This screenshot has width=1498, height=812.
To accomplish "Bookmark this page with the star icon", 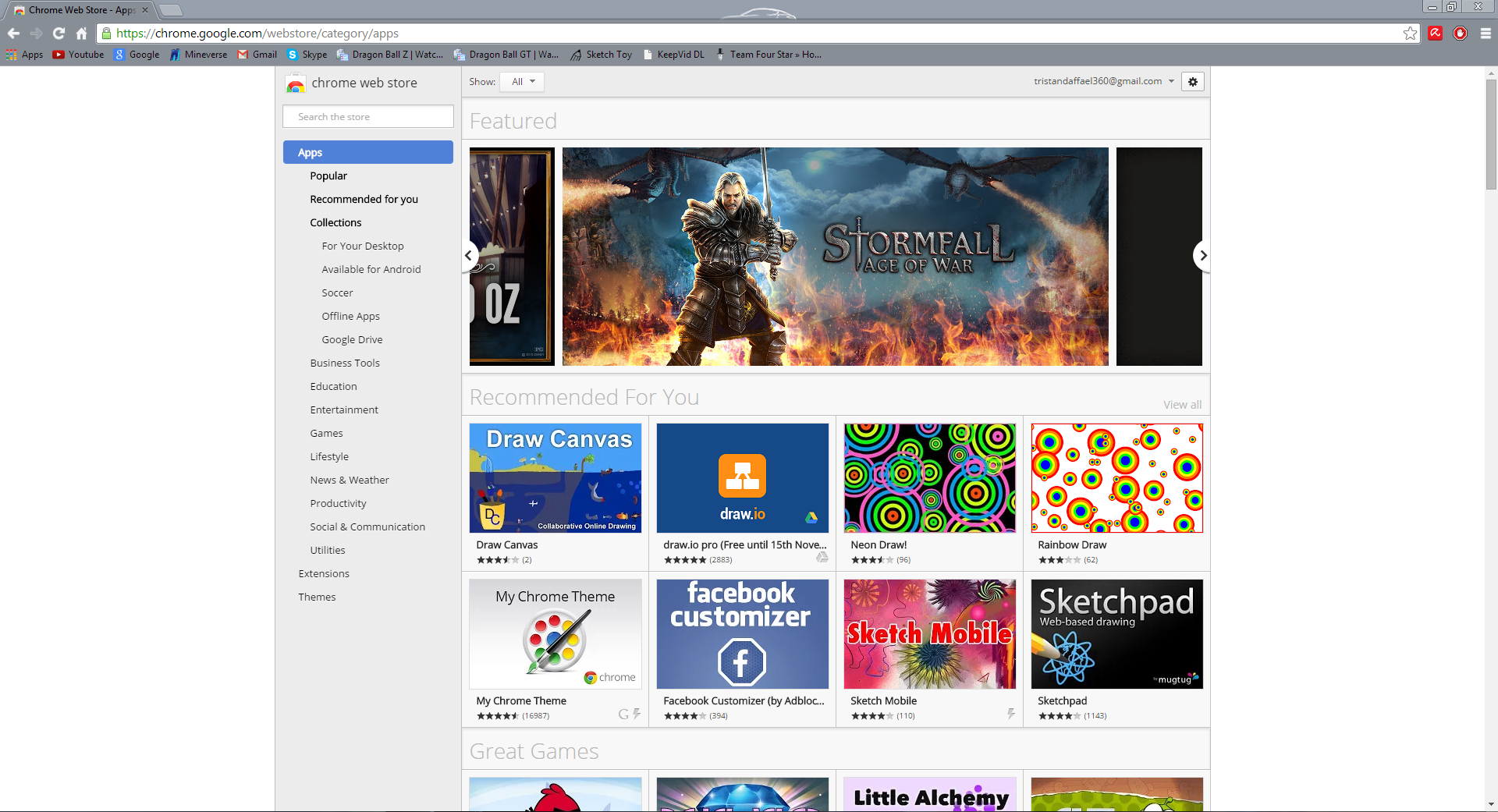I will click(1410, 34).
